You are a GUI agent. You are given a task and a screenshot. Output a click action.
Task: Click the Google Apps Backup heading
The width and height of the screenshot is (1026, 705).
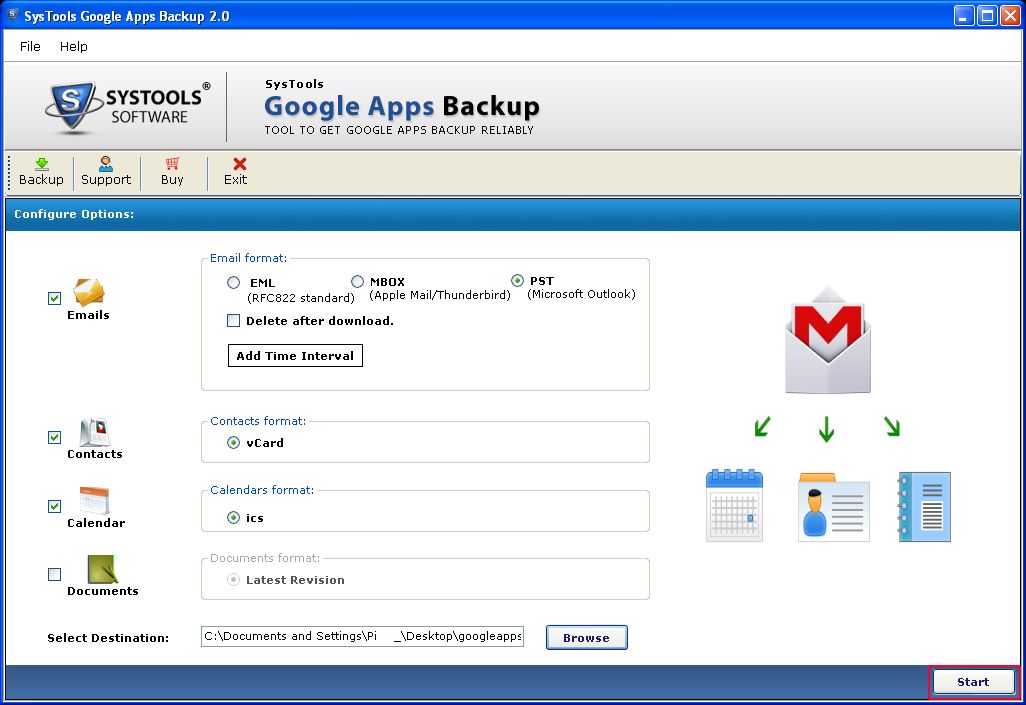(x=402, y=106)
